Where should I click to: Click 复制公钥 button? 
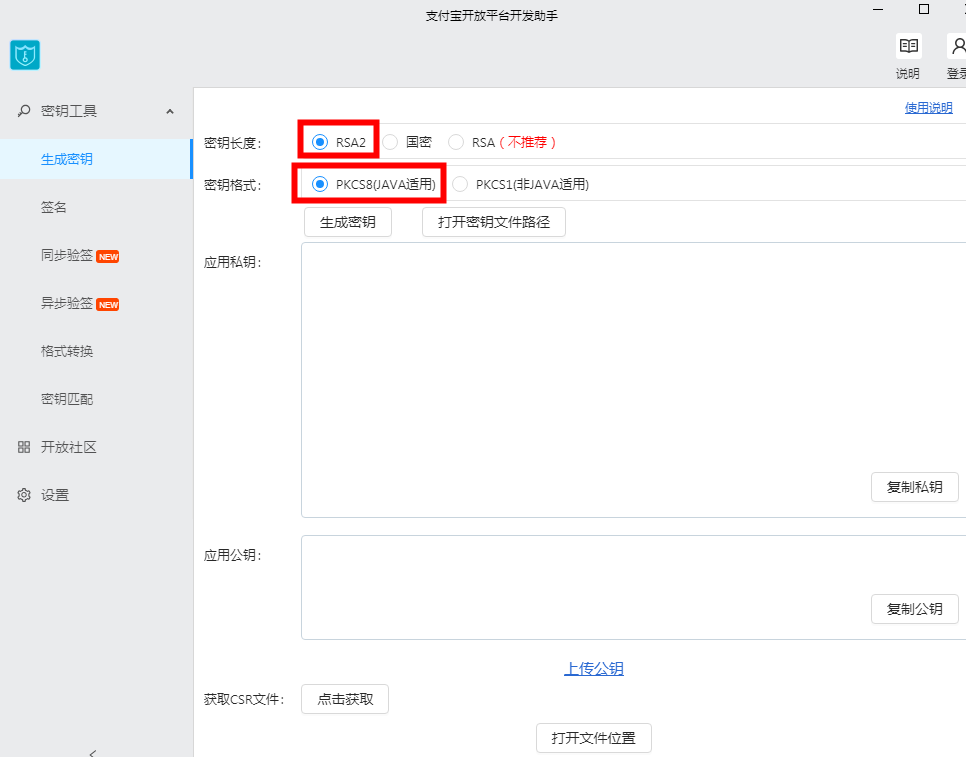coord(914,609)
